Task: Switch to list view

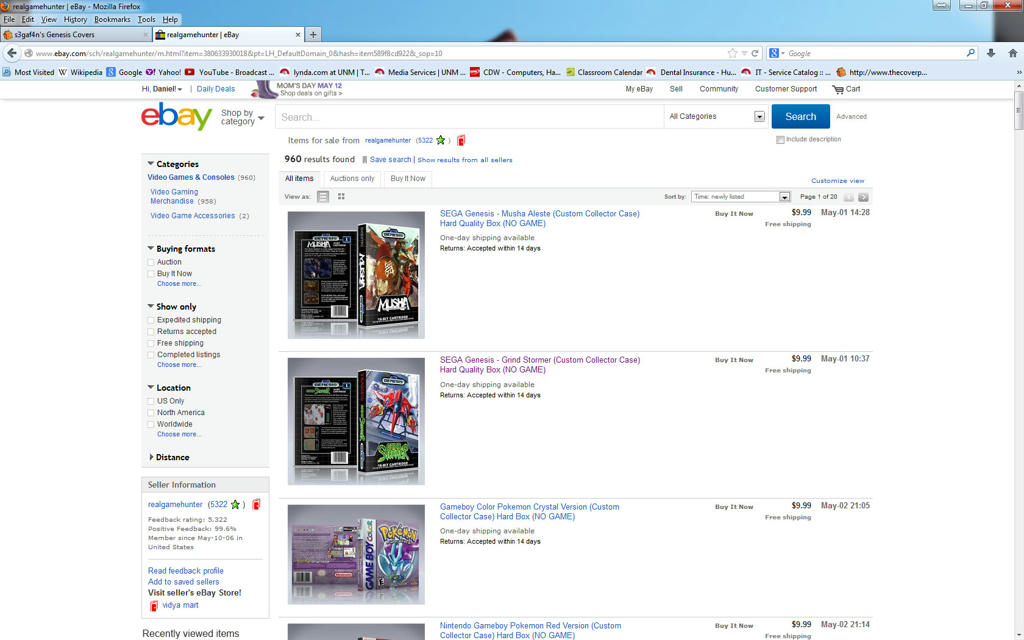Action: 323,197
